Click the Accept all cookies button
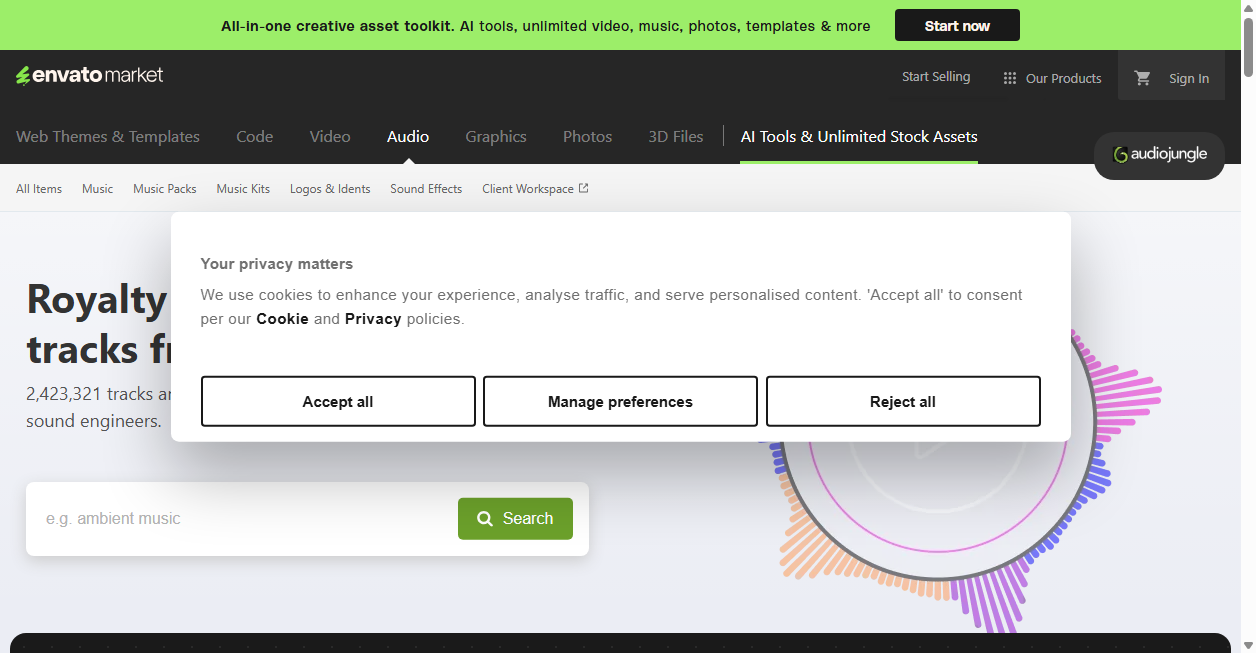This screenshot has width=1256, height=653. (338, 401)
